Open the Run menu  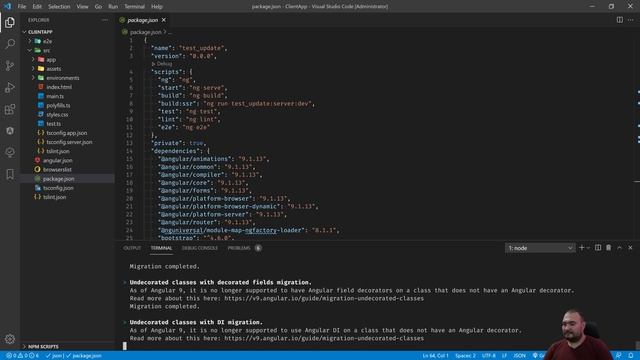pos(113,7)
